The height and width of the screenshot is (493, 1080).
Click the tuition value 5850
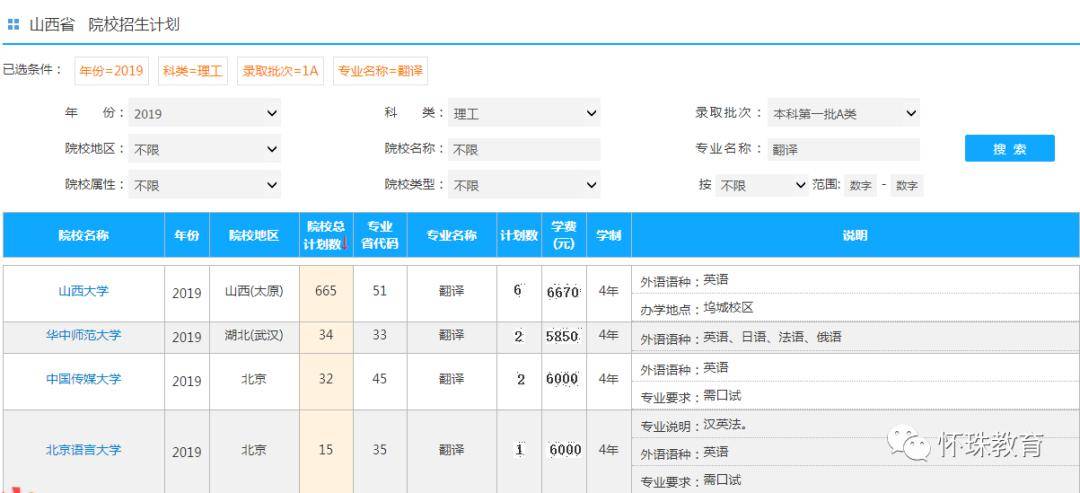coord(562,337)
